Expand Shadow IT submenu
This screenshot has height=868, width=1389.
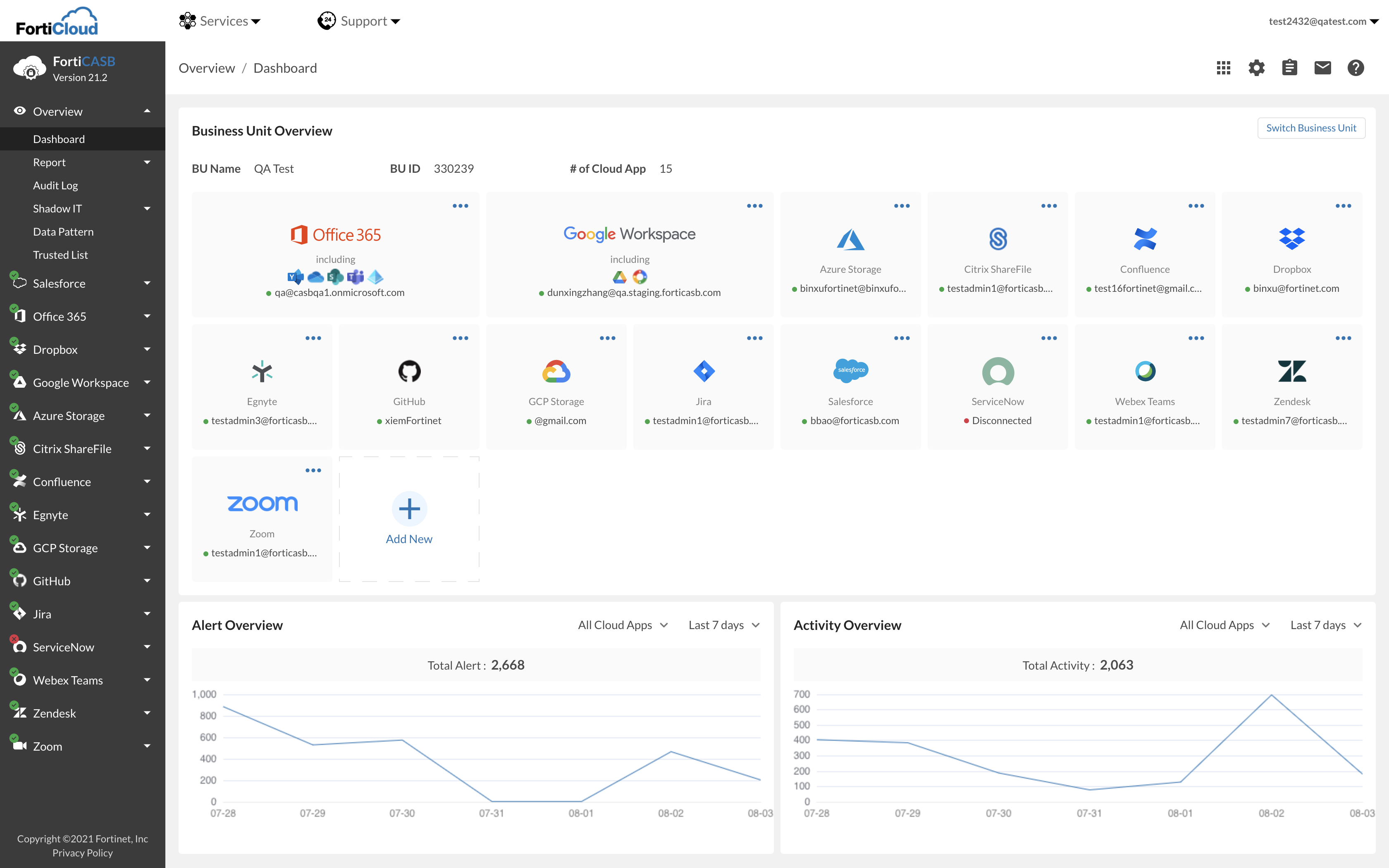pyautogui.click(x=147, y=209)
